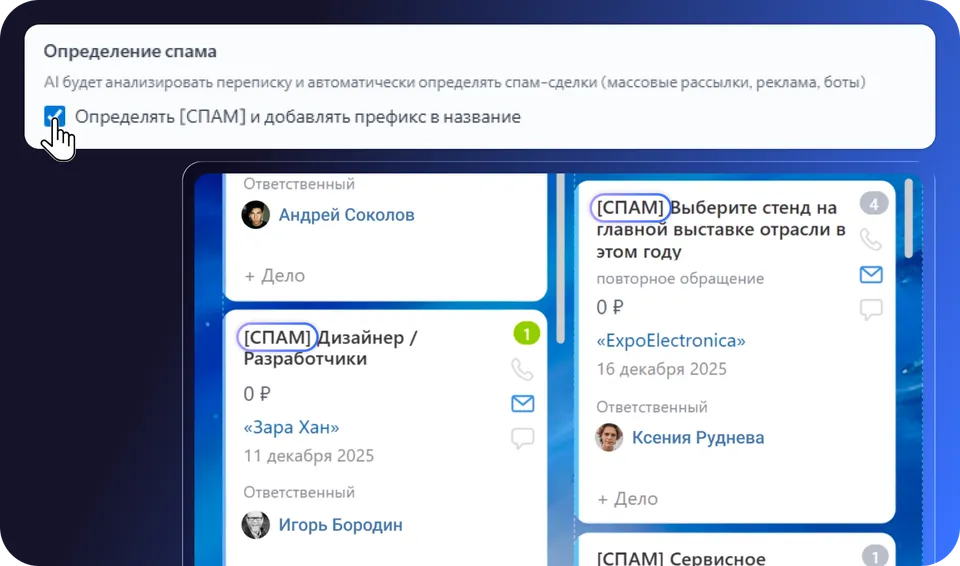
Task: Click green counter badge 1 on Дизайнер card
Action: [527, 334]
